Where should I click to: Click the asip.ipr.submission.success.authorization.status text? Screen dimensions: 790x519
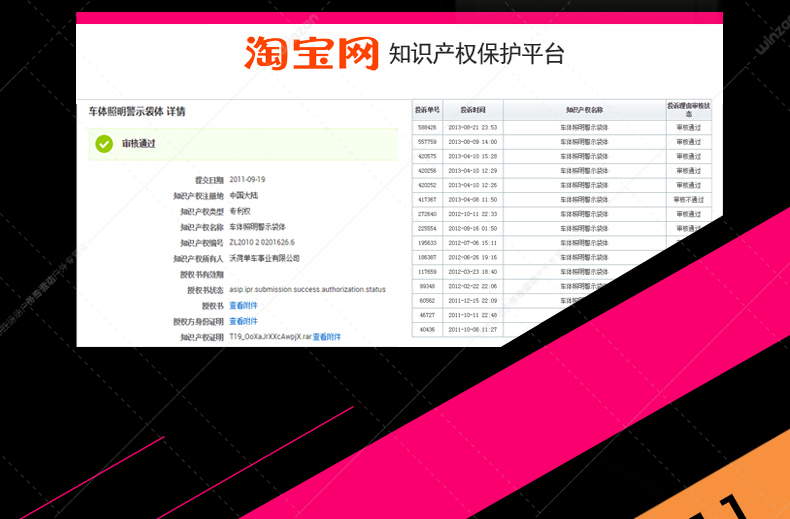click(x=307, y=289)
